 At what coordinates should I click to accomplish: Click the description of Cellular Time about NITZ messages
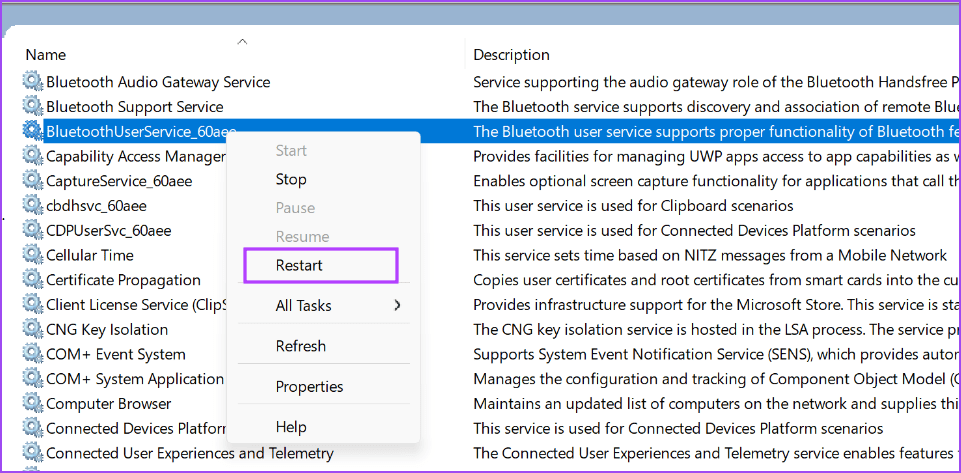pyautogui.click(x=710, y=255)
